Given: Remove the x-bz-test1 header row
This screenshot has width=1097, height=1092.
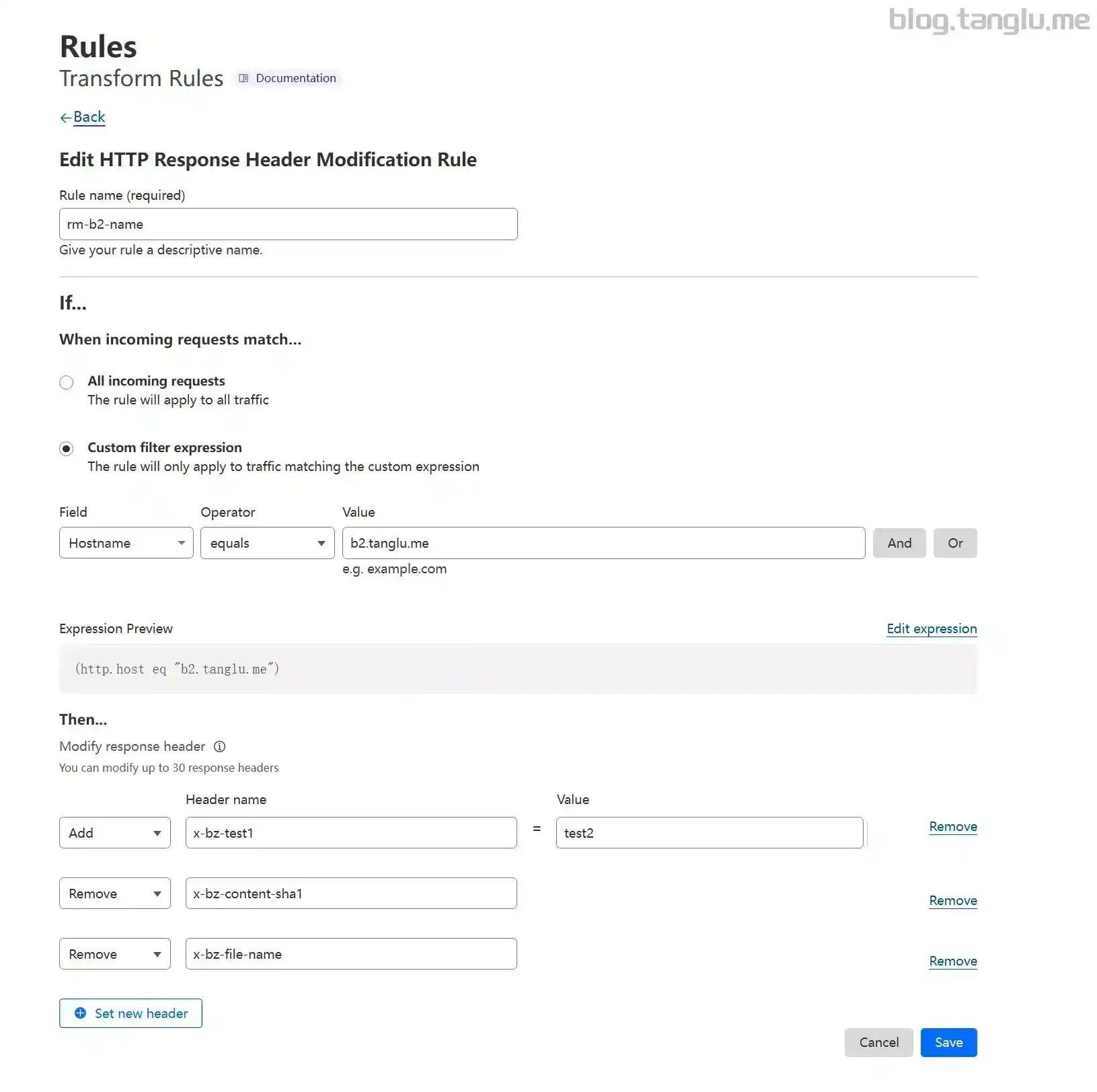Looking at the screenshot, I should point(953,826).
